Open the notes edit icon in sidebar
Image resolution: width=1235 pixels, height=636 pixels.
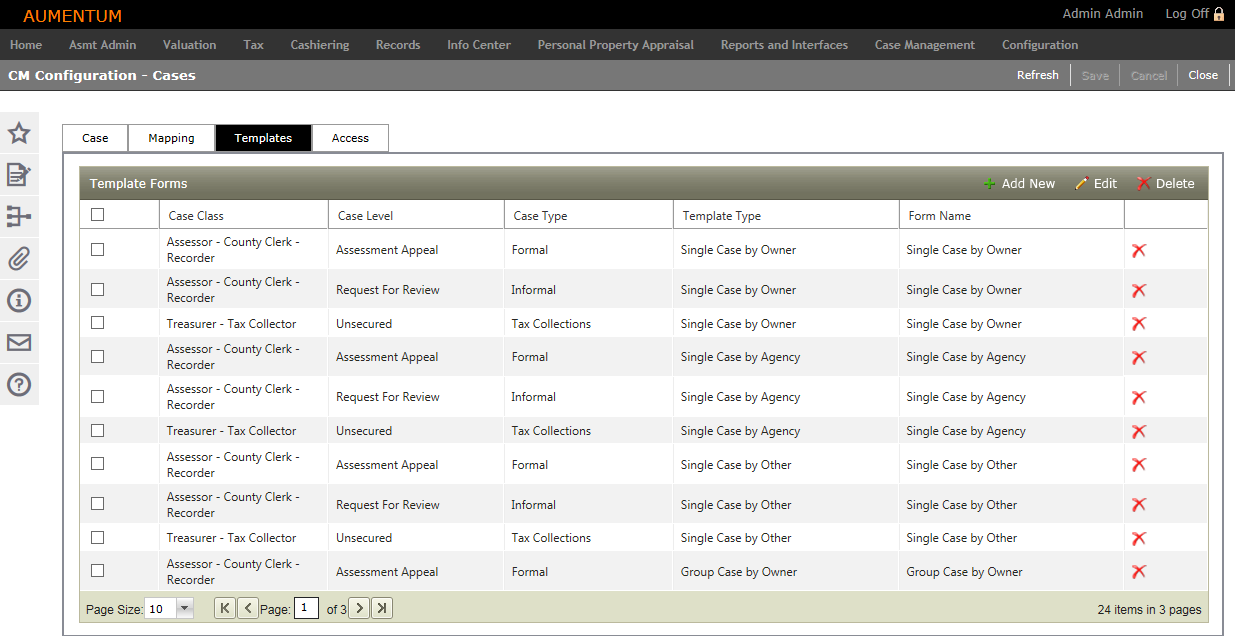click(19, 175)
